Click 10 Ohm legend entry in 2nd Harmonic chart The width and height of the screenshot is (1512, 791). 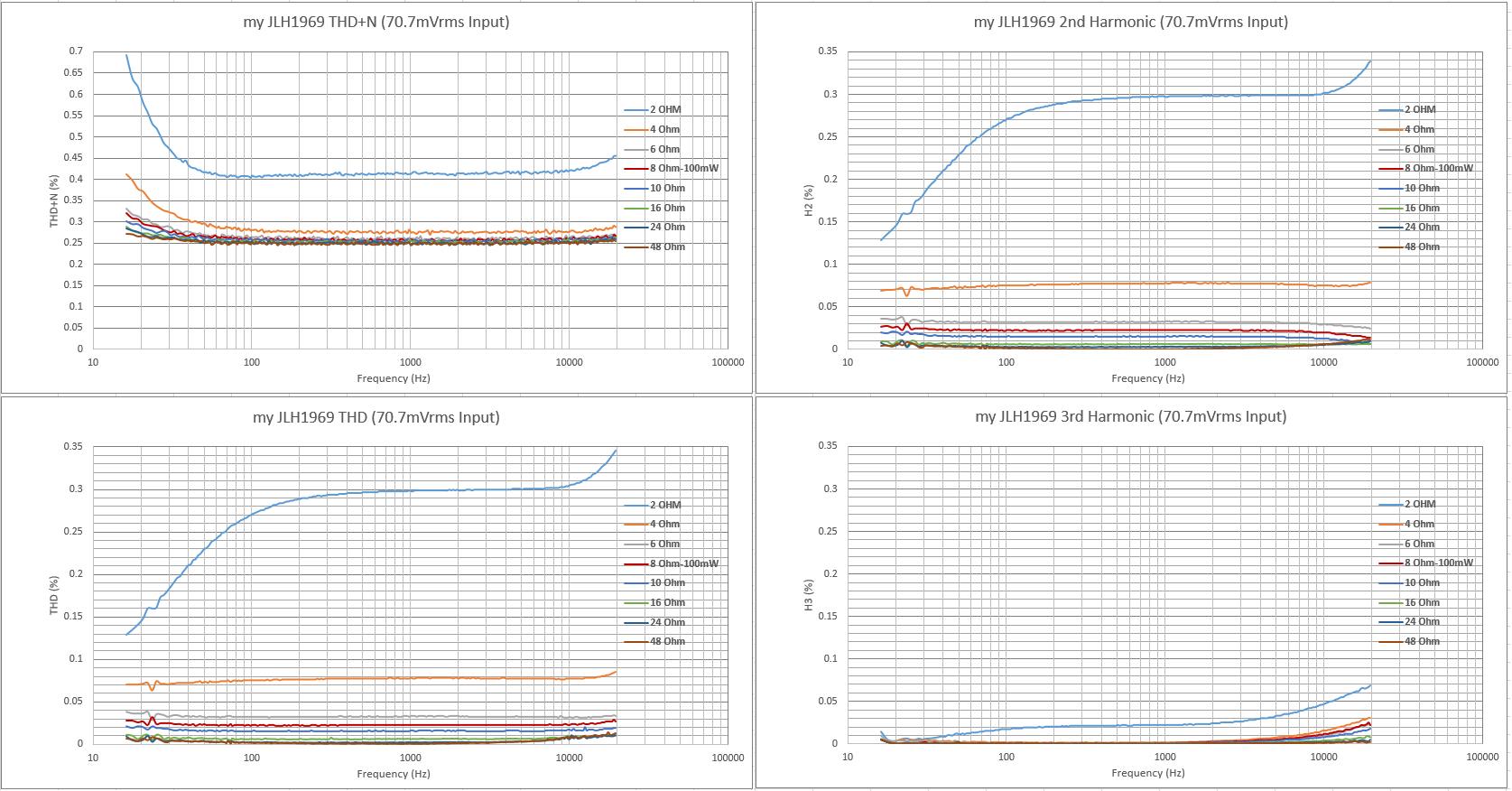click(1410, 188)
